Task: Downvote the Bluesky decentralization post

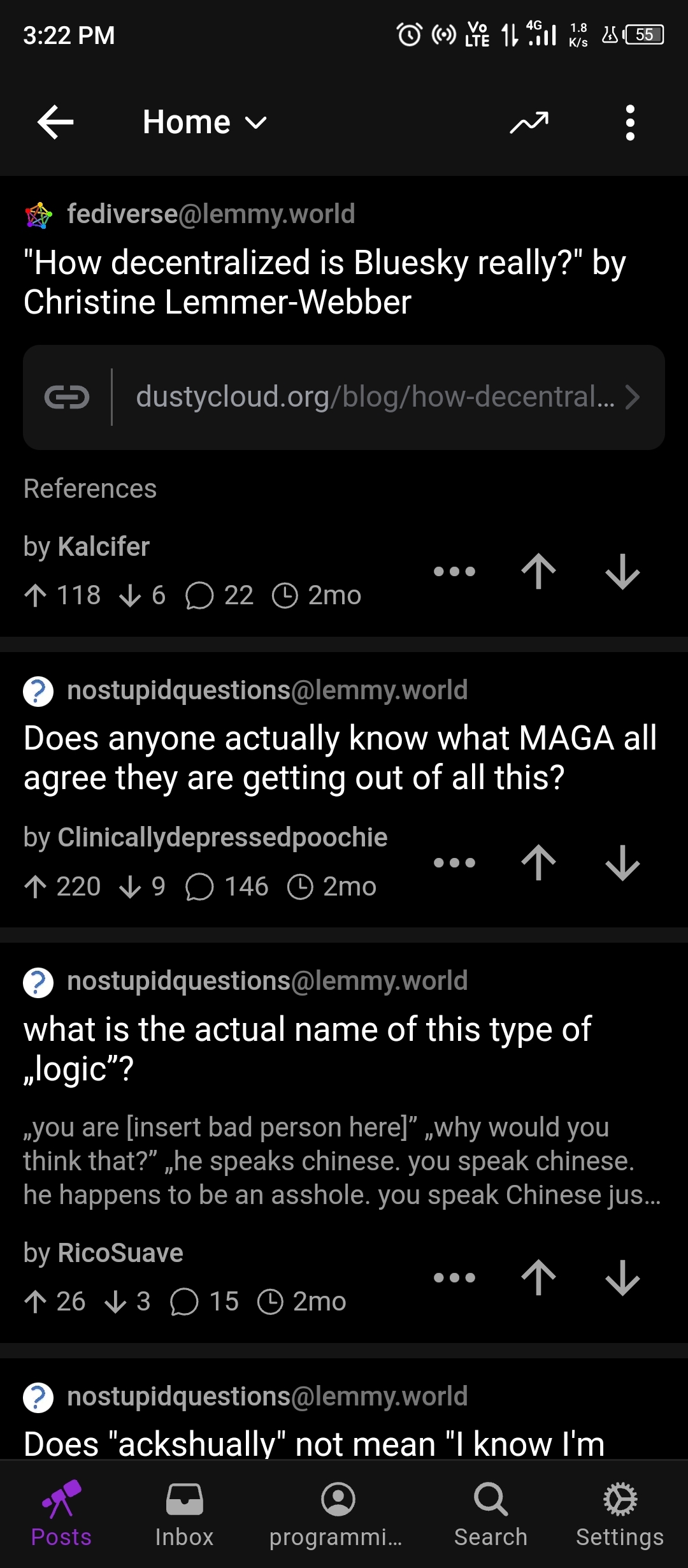Action: [622, 571]
